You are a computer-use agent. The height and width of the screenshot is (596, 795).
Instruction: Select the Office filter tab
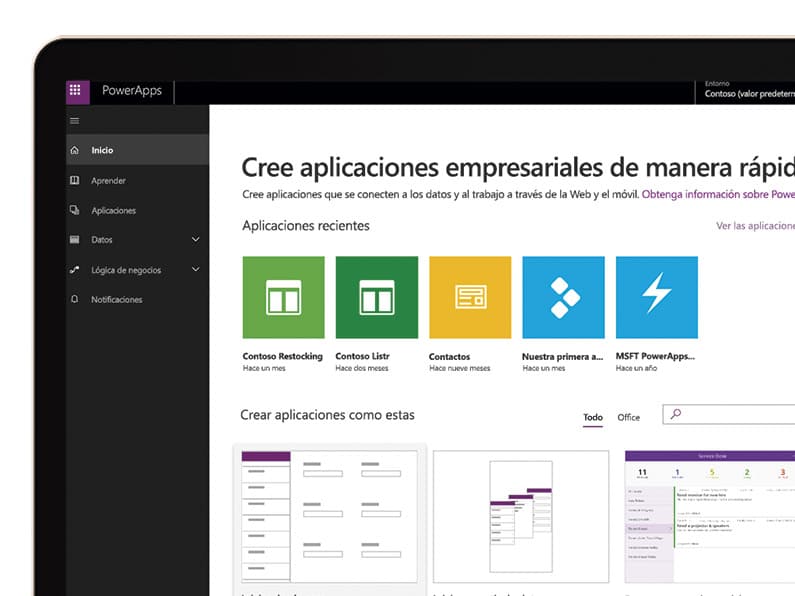pos(629,418)
